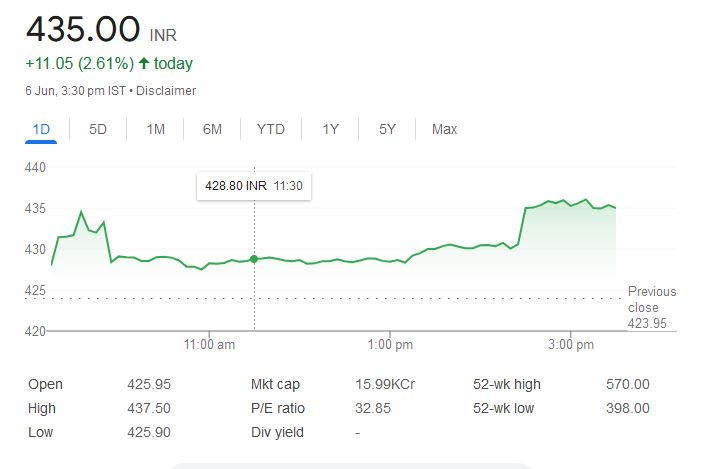Switch to the 5D chart tab
Screen dimensions: 713x469
click(98, 129)
